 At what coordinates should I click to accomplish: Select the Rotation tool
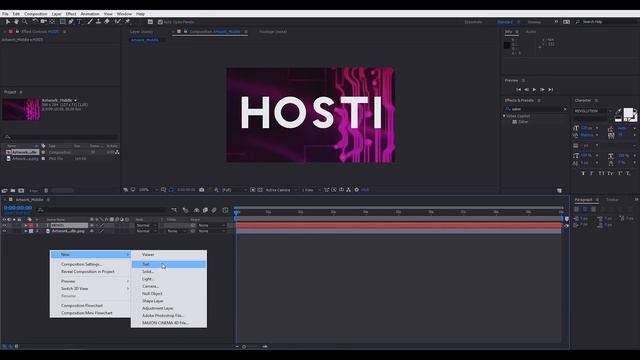pos(35,22)
